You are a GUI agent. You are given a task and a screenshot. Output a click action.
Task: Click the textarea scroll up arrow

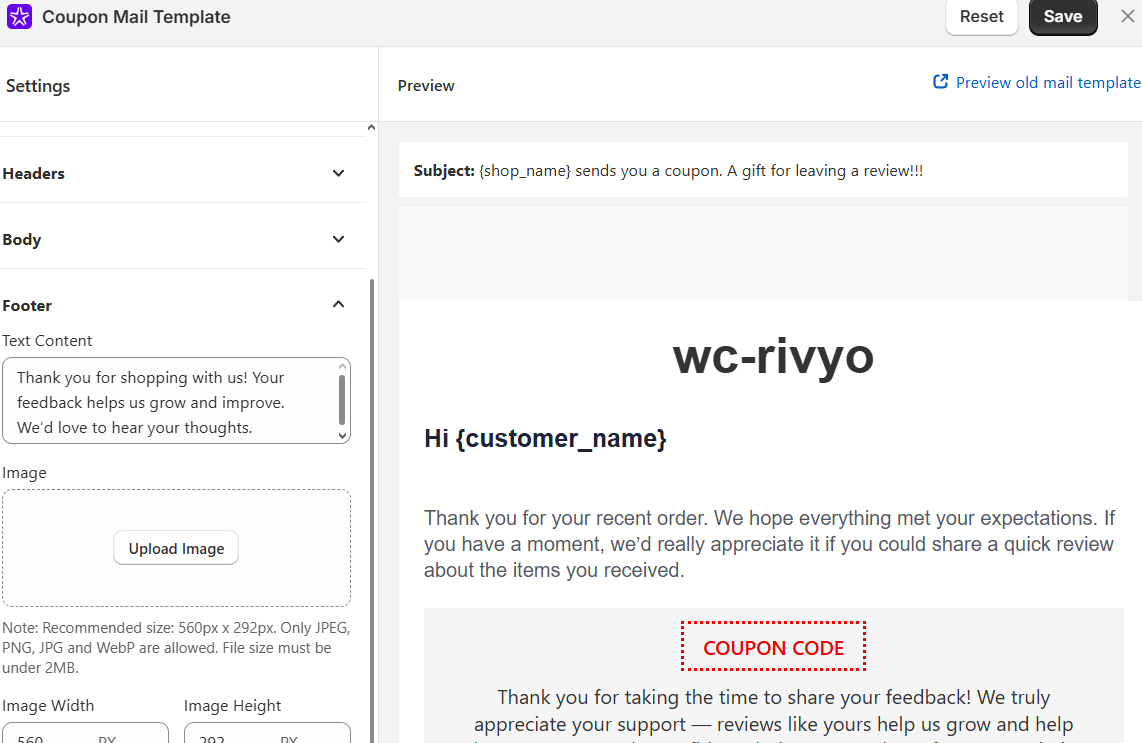click(342, 366)
